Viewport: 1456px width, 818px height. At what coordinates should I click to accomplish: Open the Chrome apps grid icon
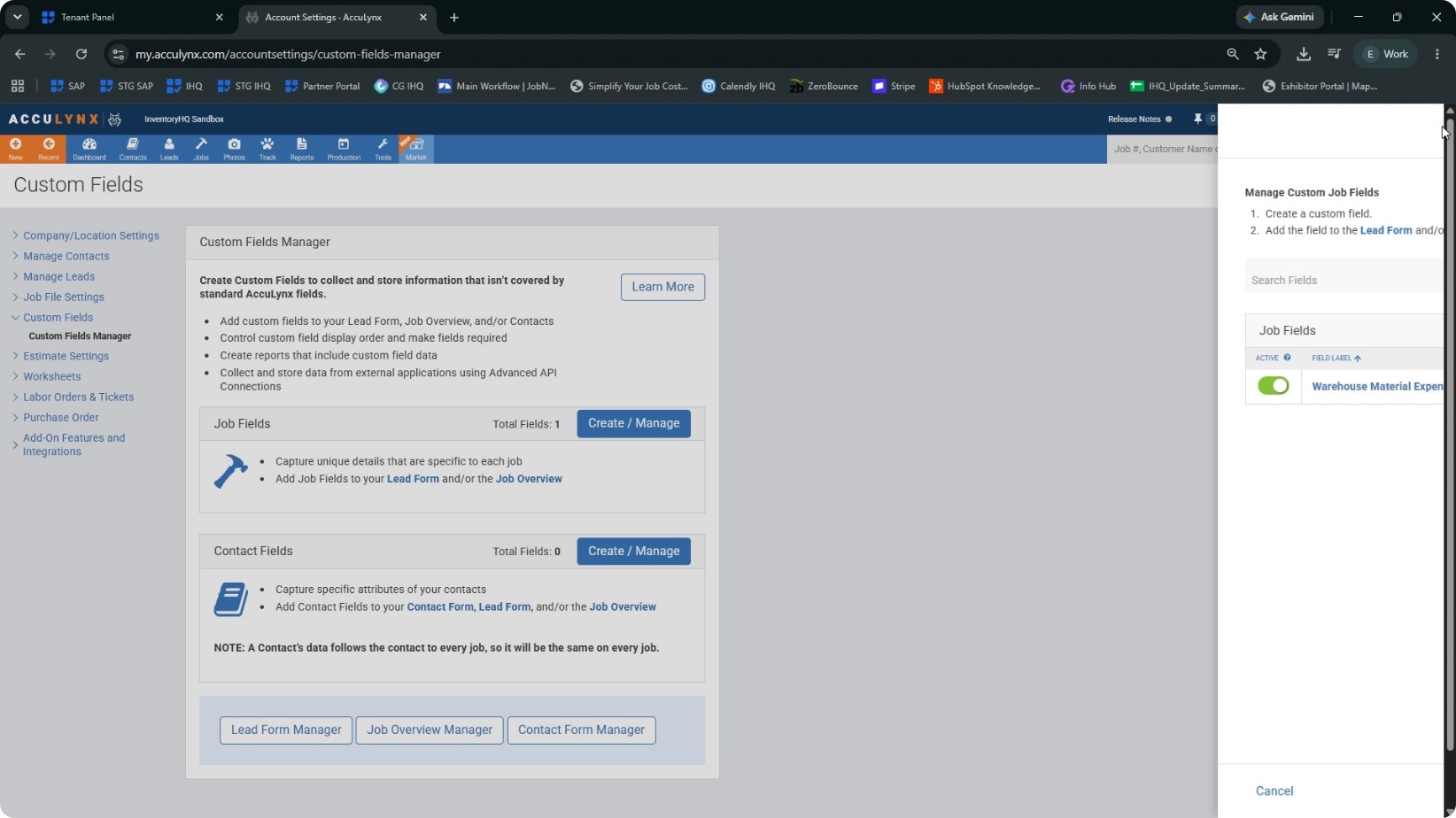tap(17, 86)
